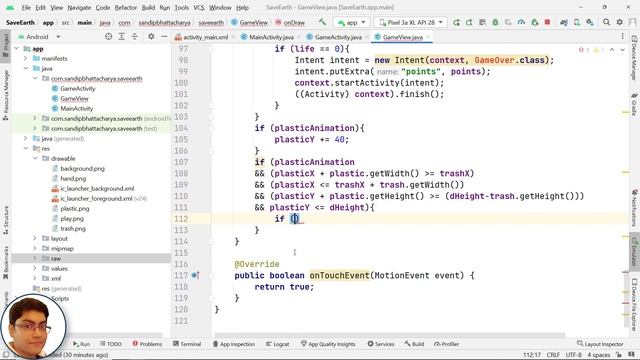The width and height of the screenshot is (640, 360).
Task: Click the onDraw breadcrumb in navigation bar
Action: (x=290, y=22)
